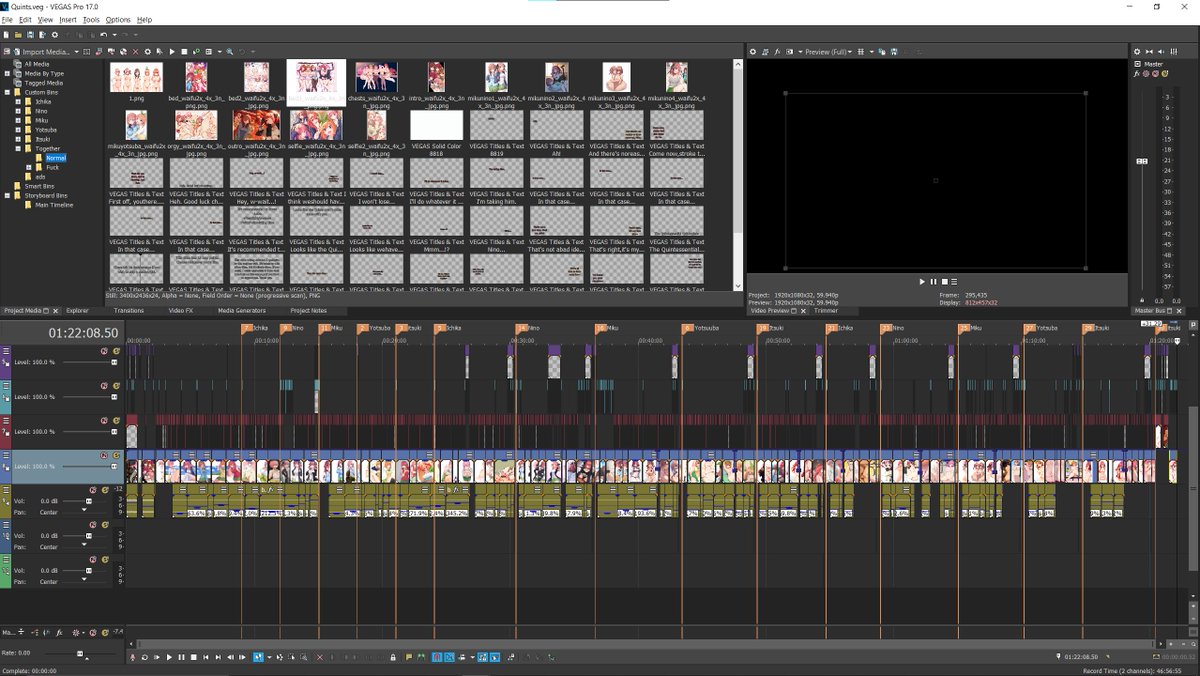
Task: Switch to the Trimmer tab
Action: pos(826,311)
